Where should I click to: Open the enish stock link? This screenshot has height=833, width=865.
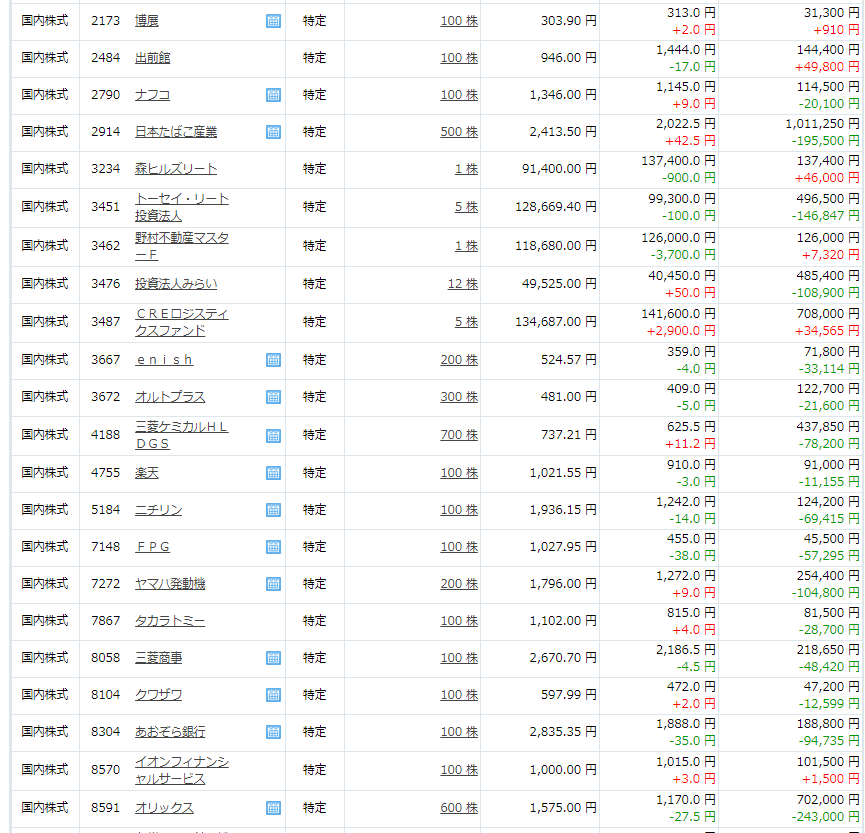click(164, 360)
